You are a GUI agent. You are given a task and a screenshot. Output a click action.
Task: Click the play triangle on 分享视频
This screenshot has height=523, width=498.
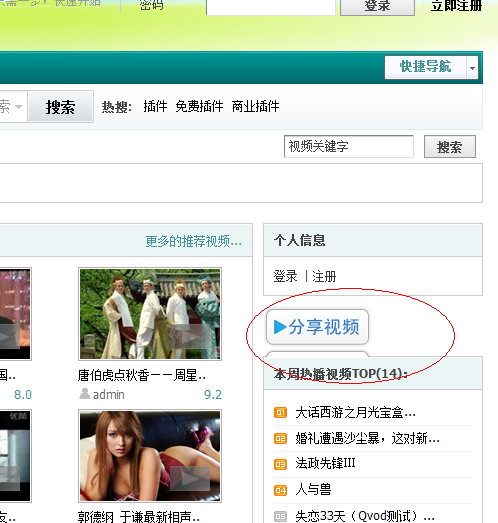coord(280,327)
